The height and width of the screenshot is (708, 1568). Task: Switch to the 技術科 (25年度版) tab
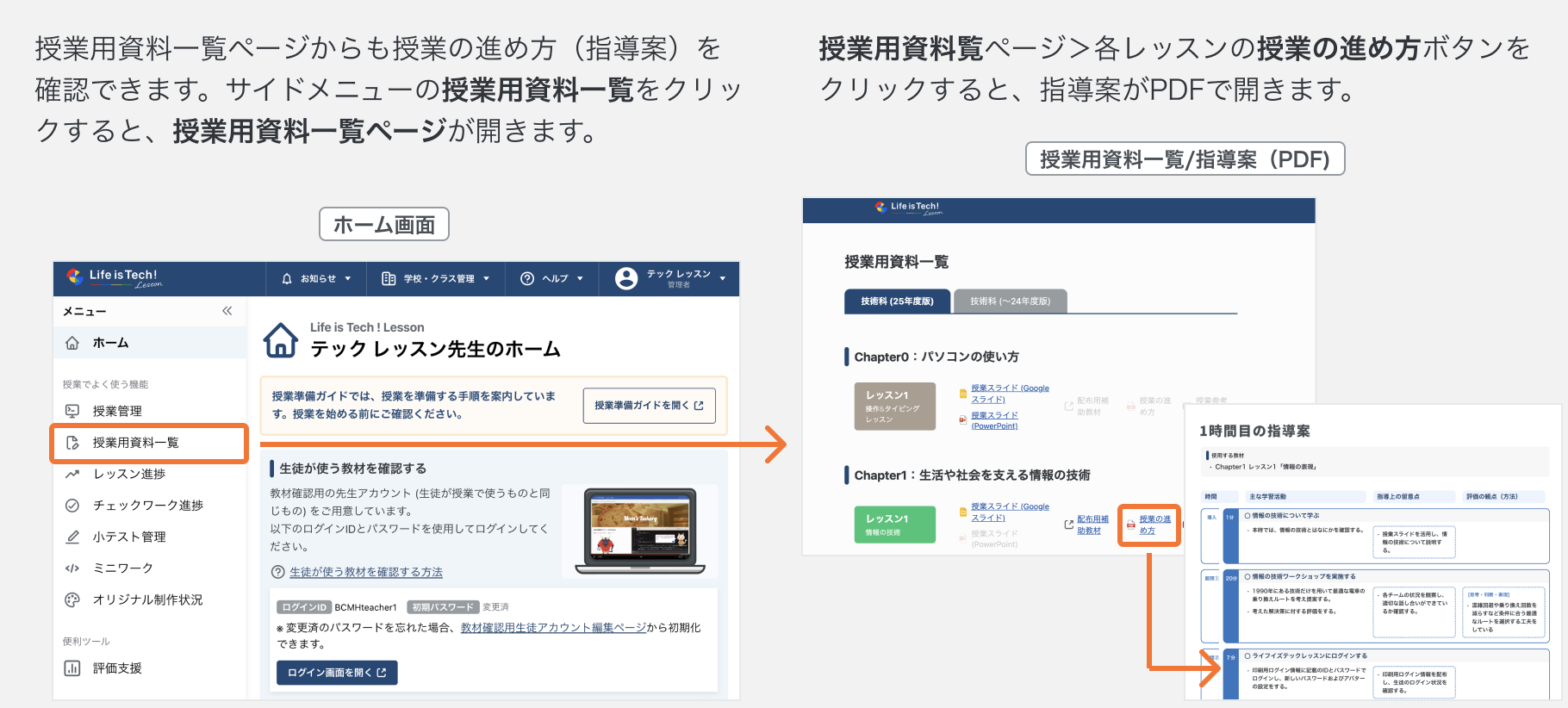(897, 301)
